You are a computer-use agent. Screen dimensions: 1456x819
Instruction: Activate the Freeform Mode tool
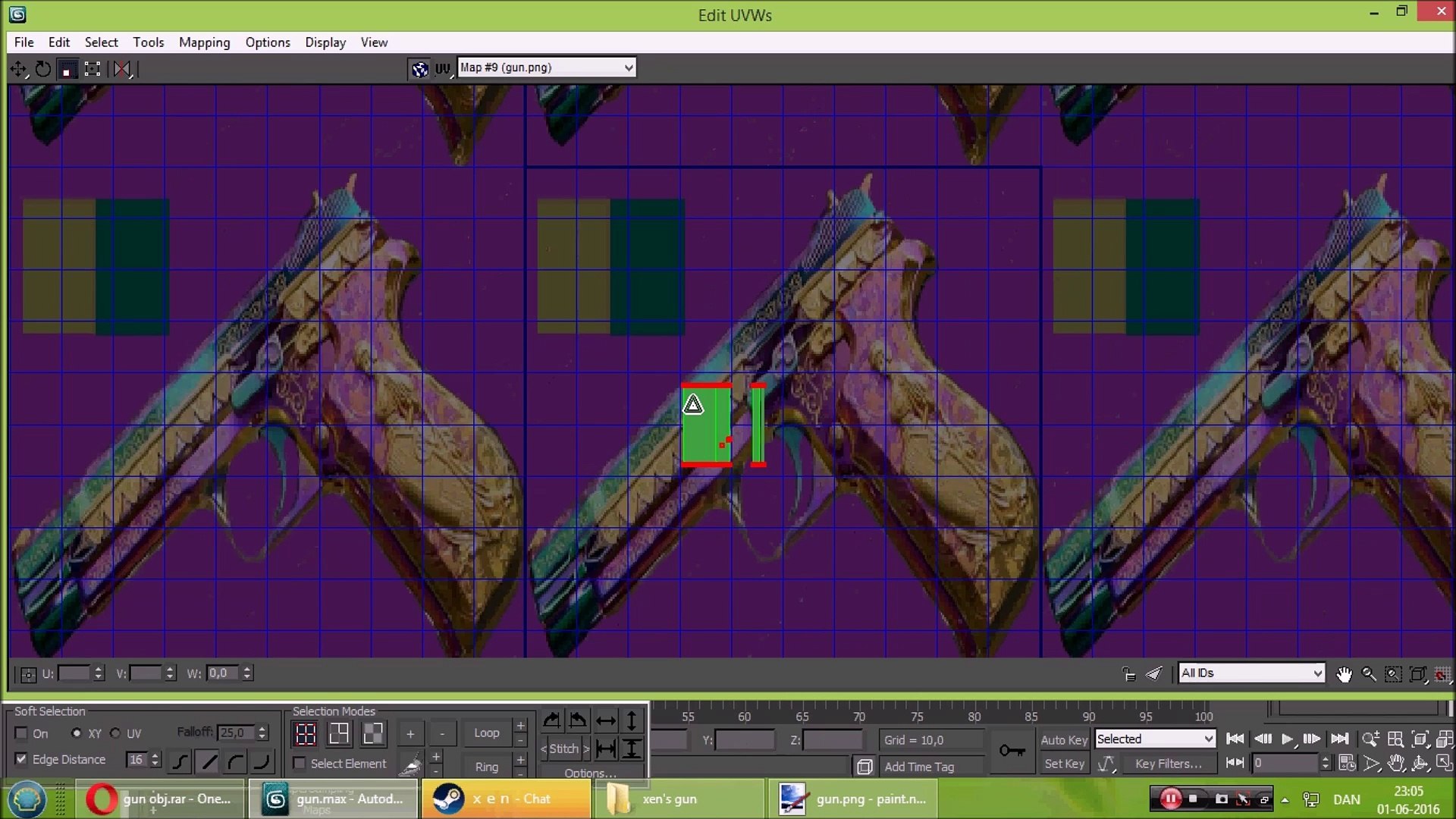pyautogui.click(x=93, y=69)
